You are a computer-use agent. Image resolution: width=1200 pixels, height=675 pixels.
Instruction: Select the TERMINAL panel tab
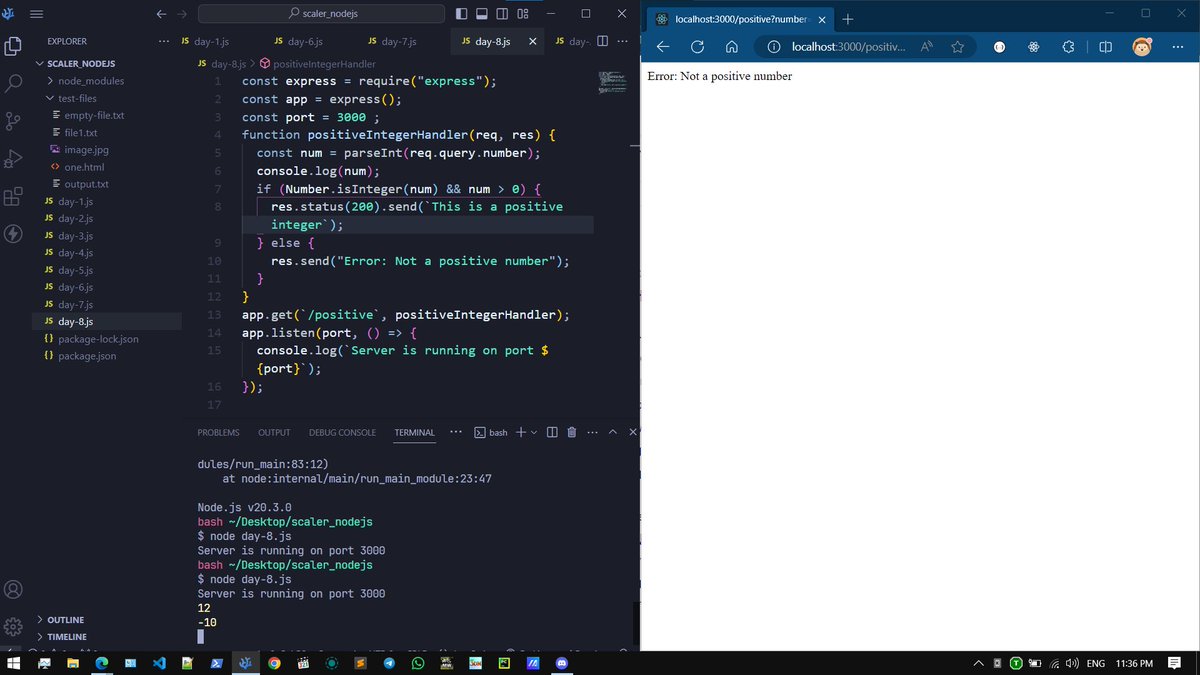414,432
